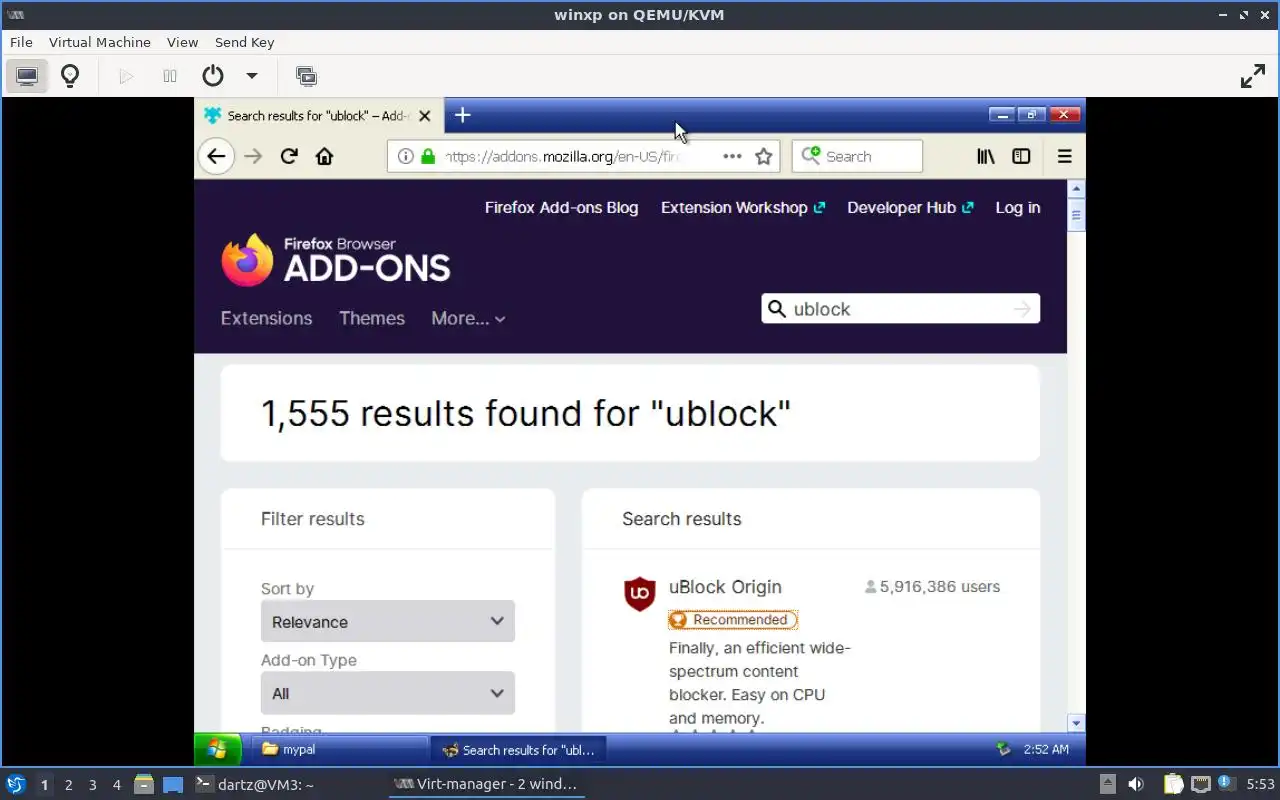This screenshot has height=800, width=1280.
Task: Open the View menu
Action: click(182, 42)
